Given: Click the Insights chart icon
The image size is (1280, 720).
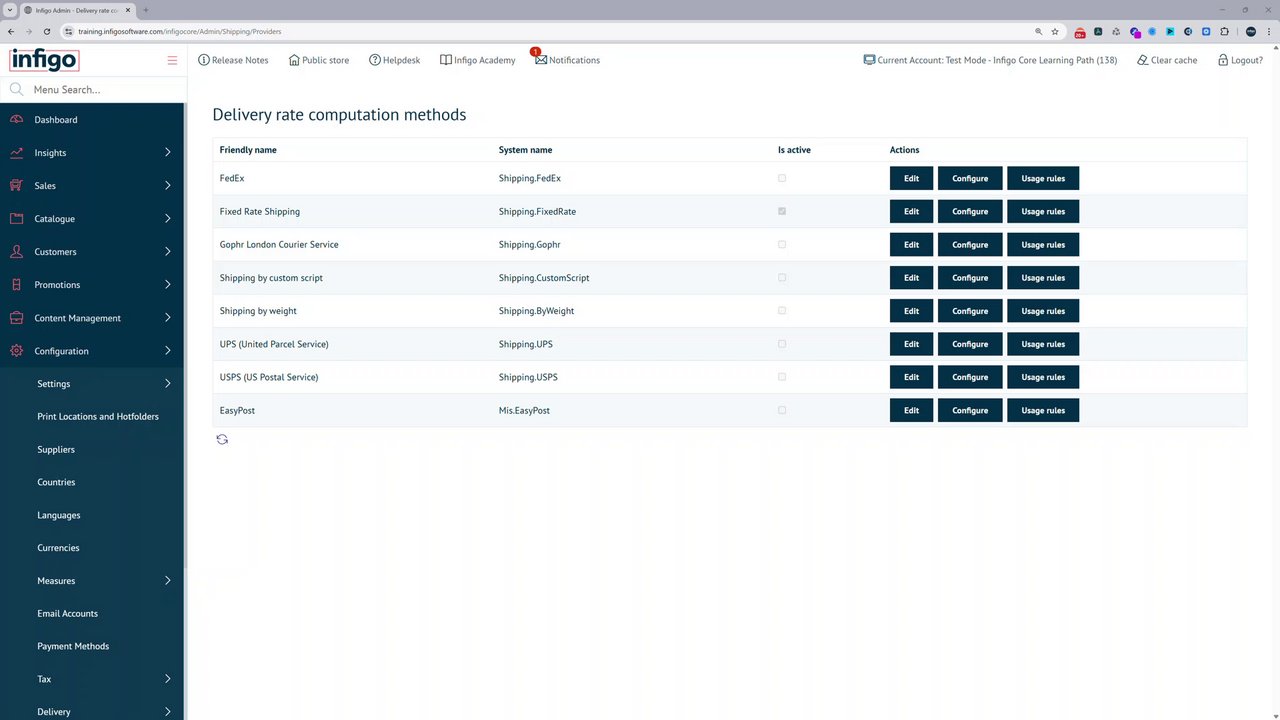Looking at the screenshot, I should (16, 153).
